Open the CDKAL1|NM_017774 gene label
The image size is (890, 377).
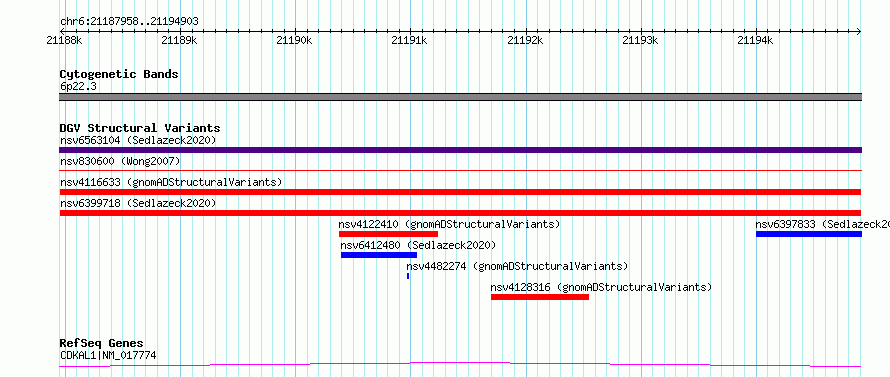[108, 356]
